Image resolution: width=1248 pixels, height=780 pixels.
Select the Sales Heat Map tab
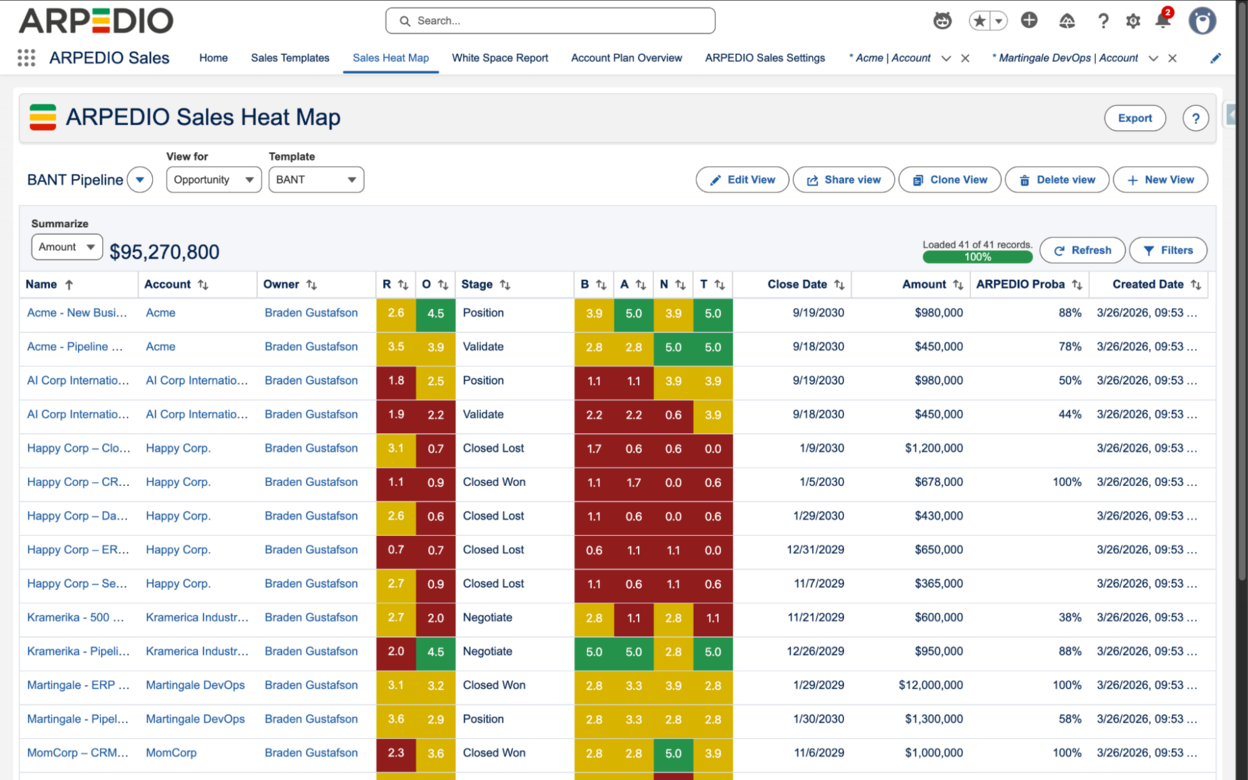pos(391,58)
